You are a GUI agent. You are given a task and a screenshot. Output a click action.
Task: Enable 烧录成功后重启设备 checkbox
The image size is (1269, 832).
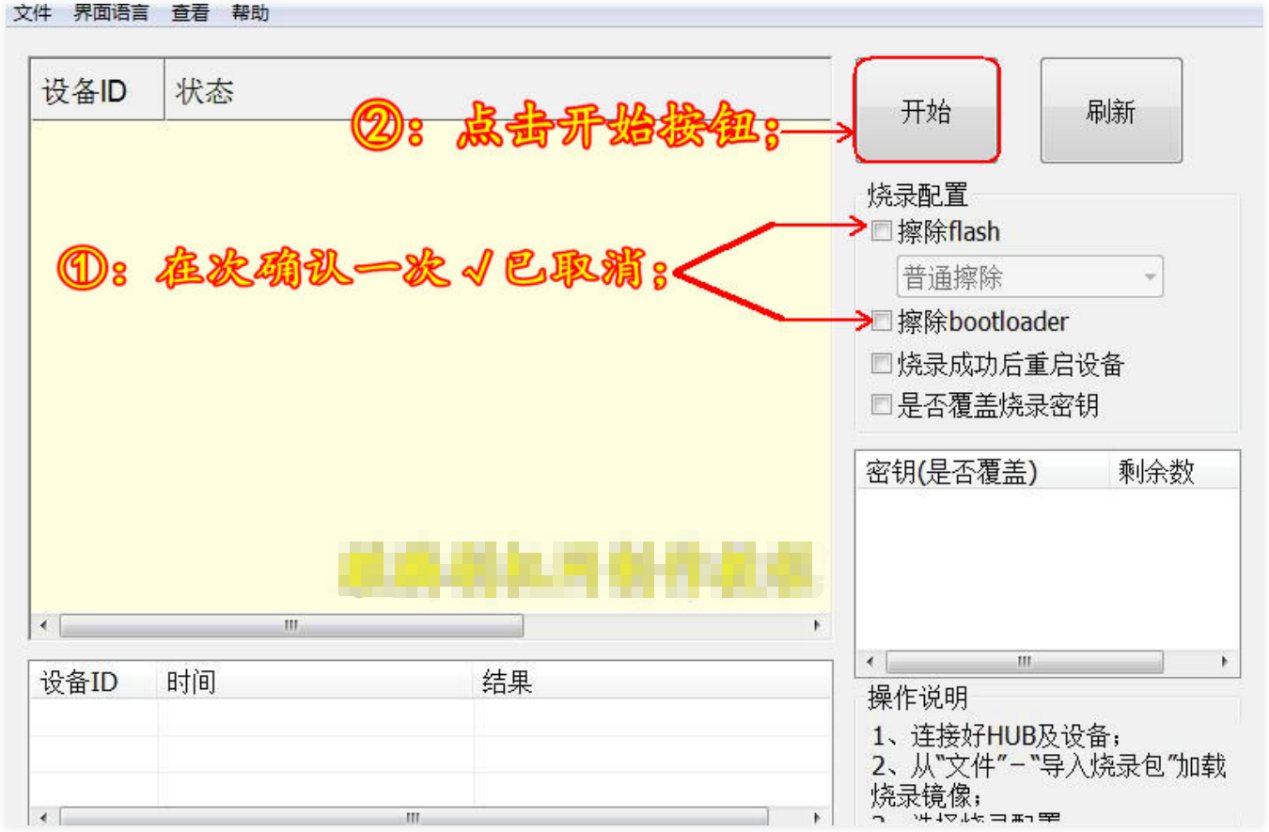pyautogui.click(x=881, y=364)
